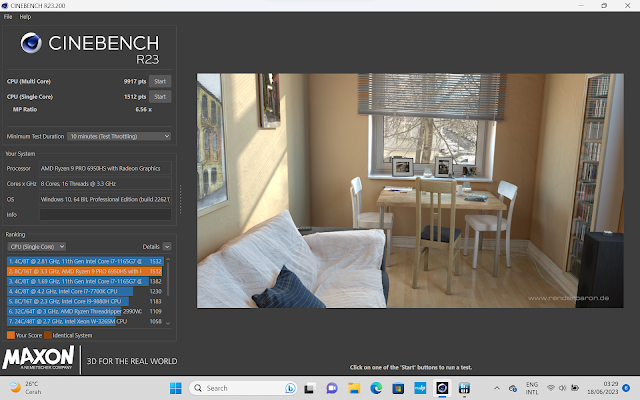Click the Cores x GHz field
Screen dimensions: 640x400
tap(105, 184)
